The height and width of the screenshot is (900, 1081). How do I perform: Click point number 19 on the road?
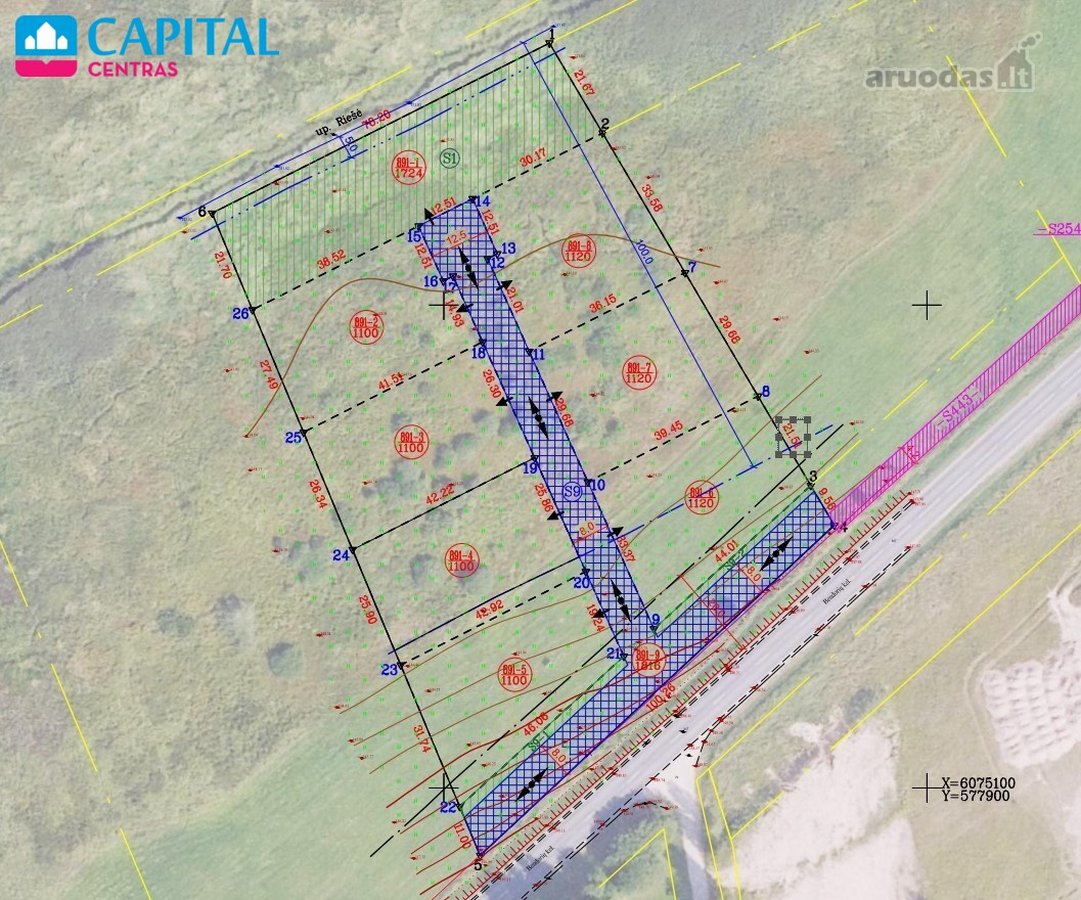pos(529,468)
